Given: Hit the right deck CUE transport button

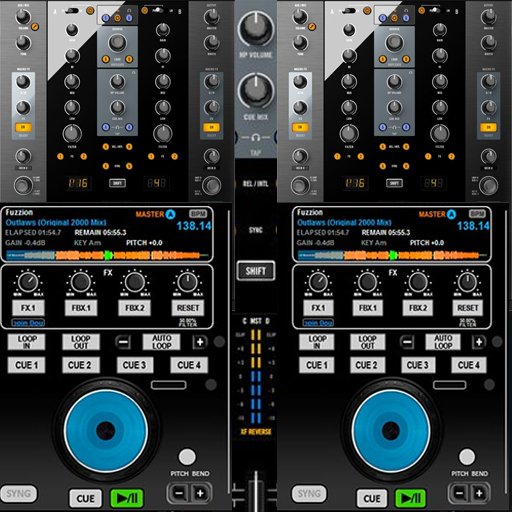Looking at the screenshot, I should (372, 498).
